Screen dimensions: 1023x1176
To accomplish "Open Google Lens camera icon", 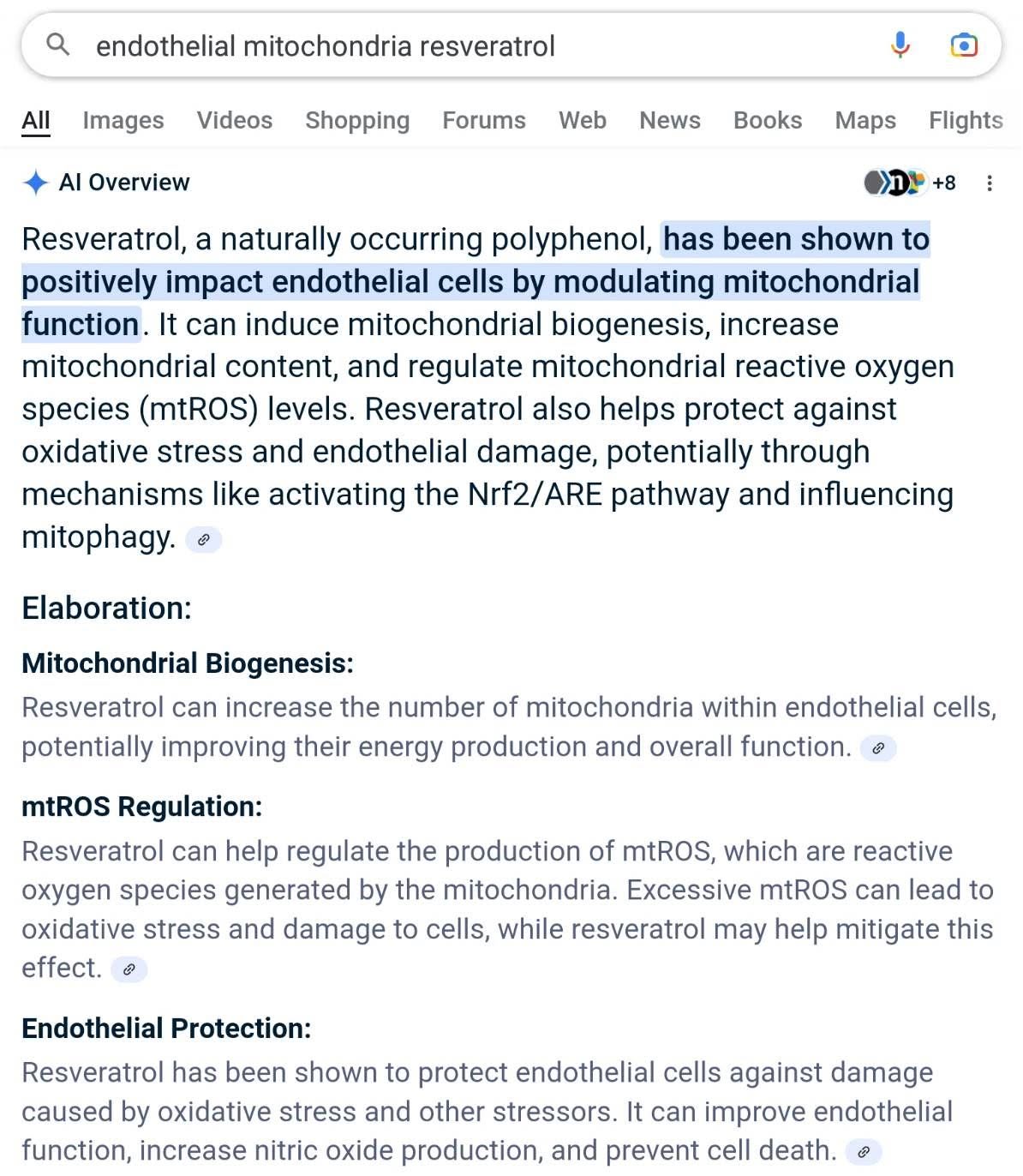I will pyautogui.click(x=964, y=45).
